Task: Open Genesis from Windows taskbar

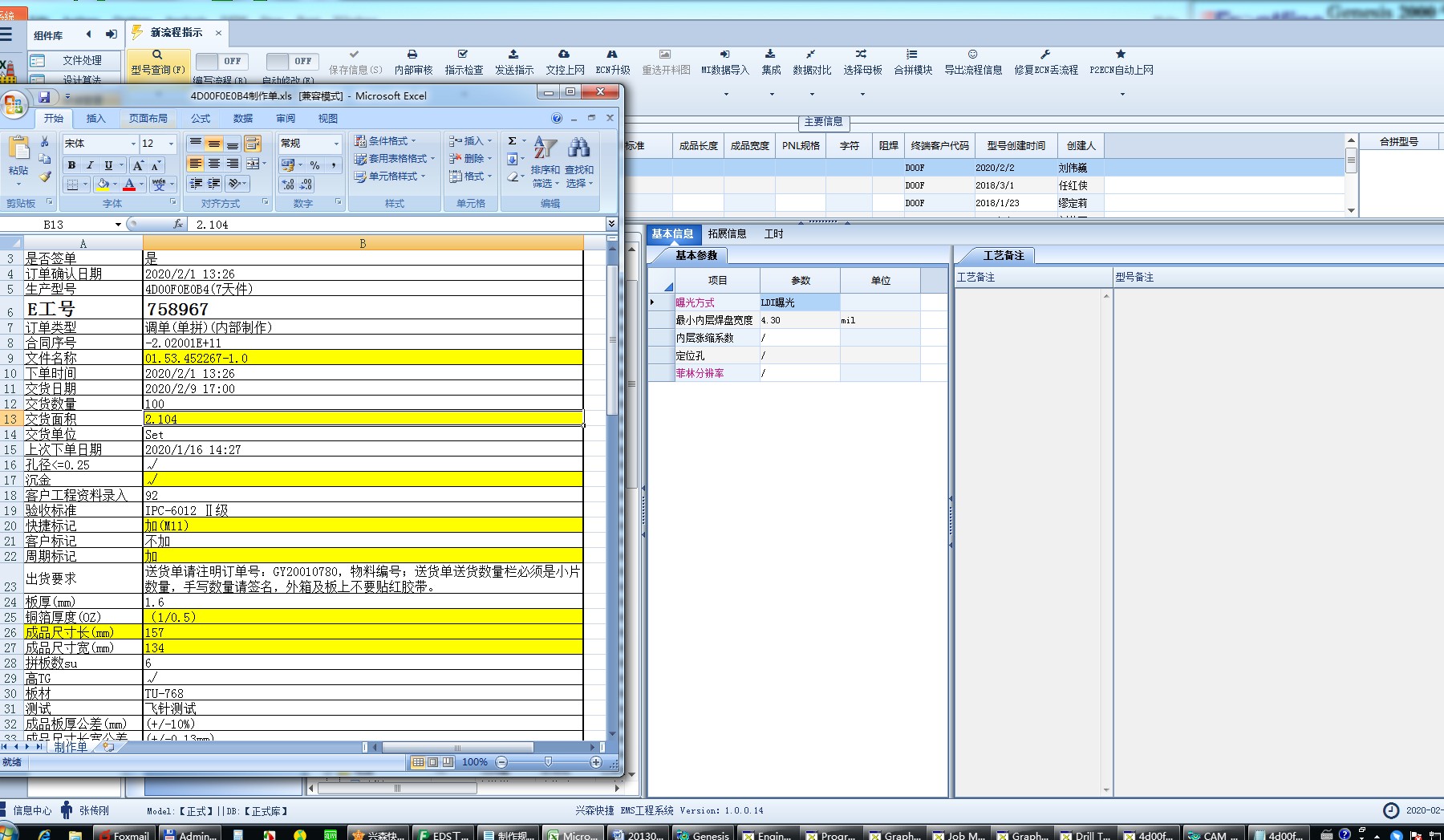Action: [x=704, y=834]
